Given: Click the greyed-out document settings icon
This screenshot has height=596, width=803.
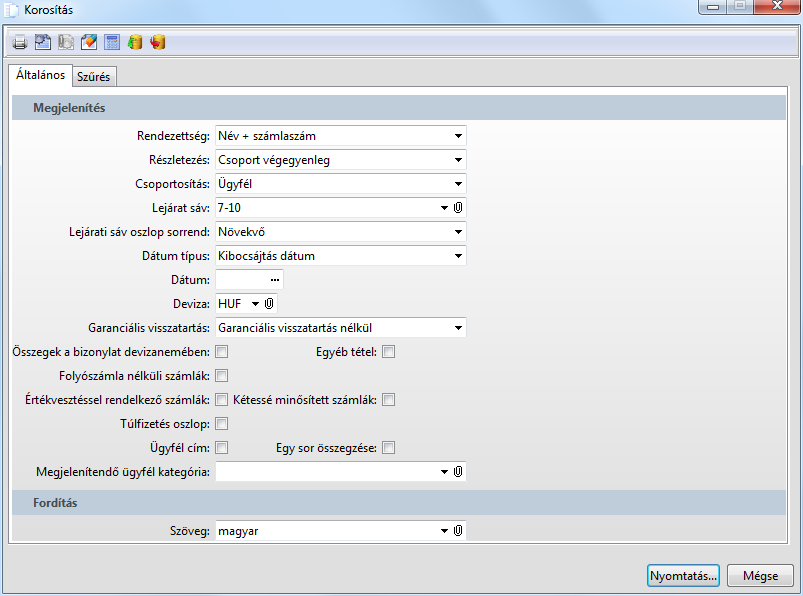Looking at the screenshot, I should [x=66, y=42].
